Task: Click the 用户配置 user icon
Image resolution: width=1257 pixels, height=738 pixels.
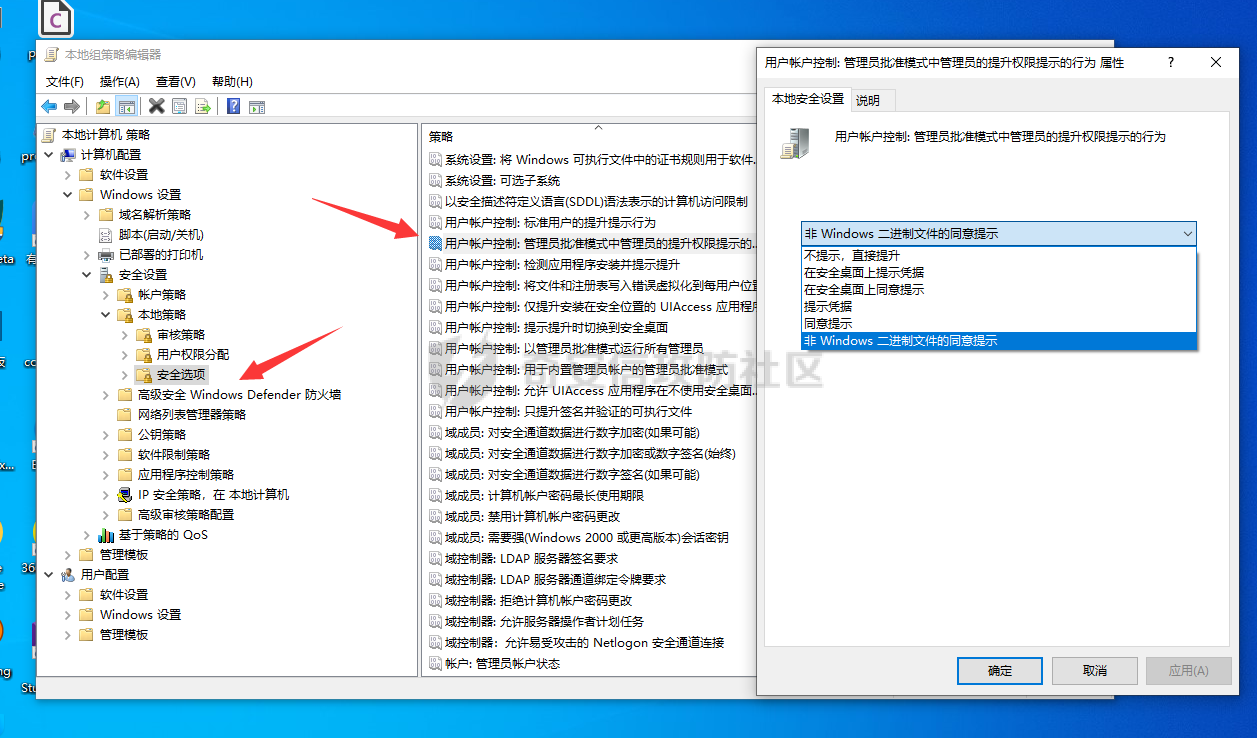Action: click(68, 574)
